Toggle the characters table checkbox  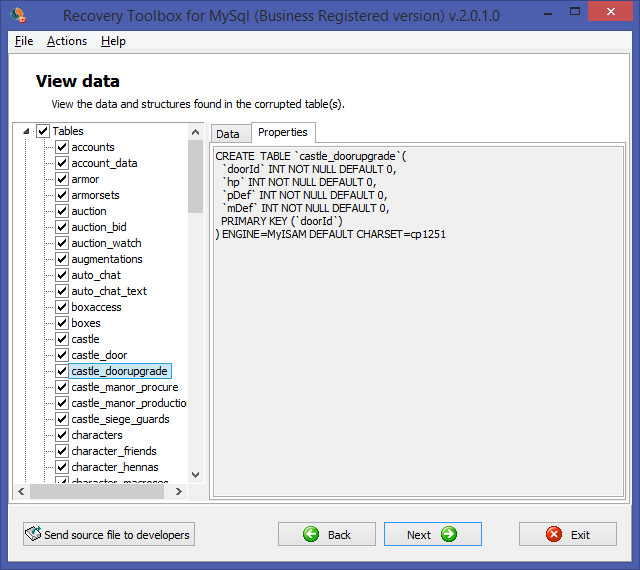click(62, 435)
